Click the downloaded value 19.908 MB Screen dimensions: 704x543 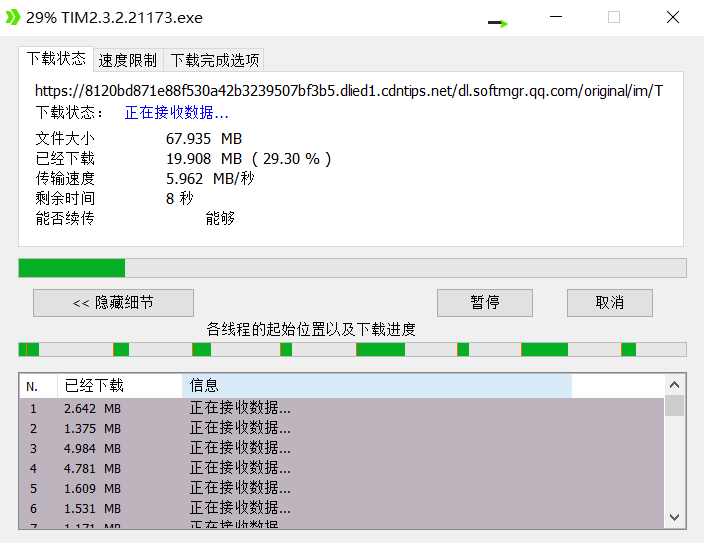[204, 159]
